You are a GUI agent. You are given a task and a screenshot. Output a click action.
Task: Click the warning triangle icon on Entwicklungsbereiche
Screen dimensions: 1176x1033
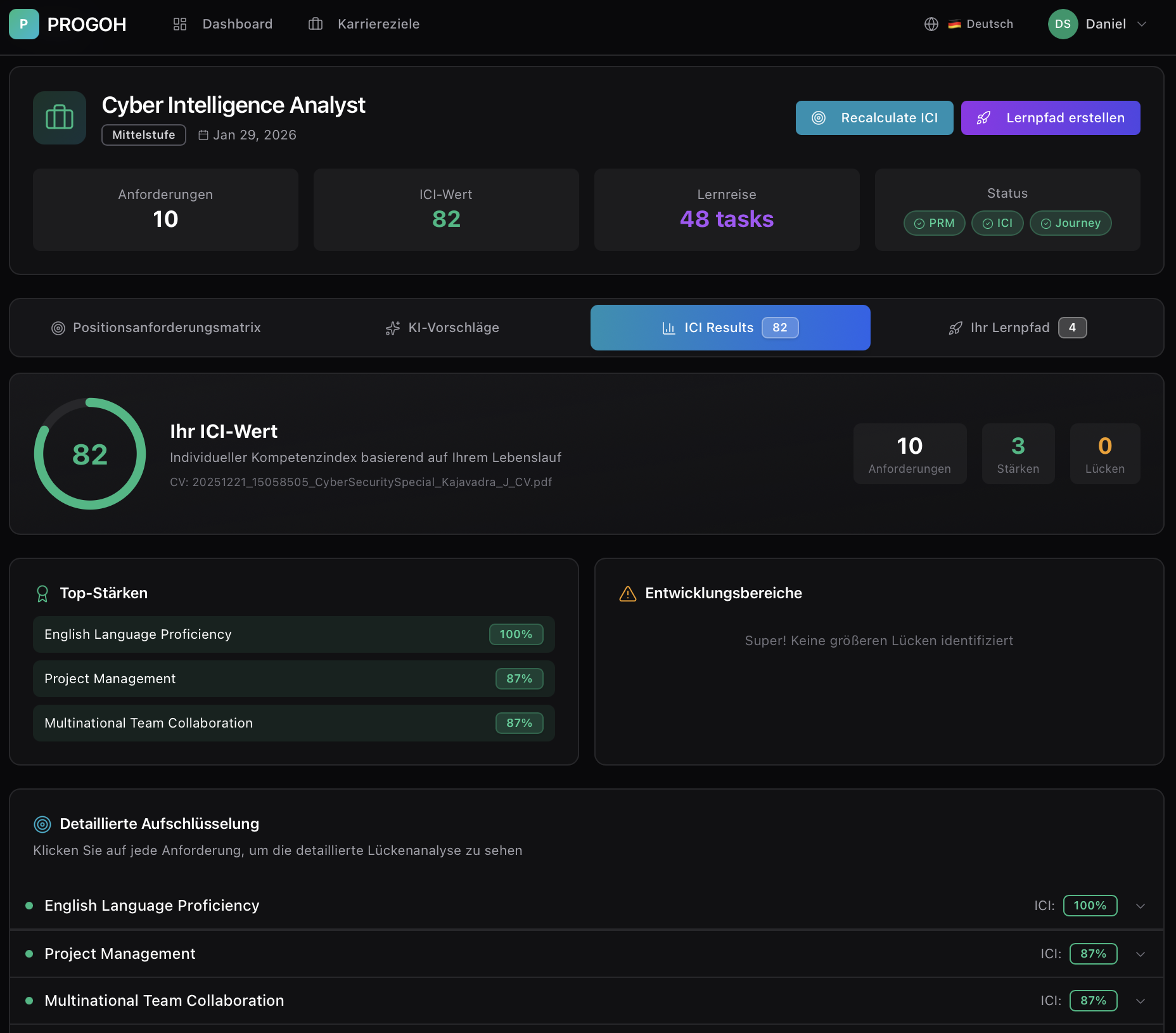tap(627, 594)
